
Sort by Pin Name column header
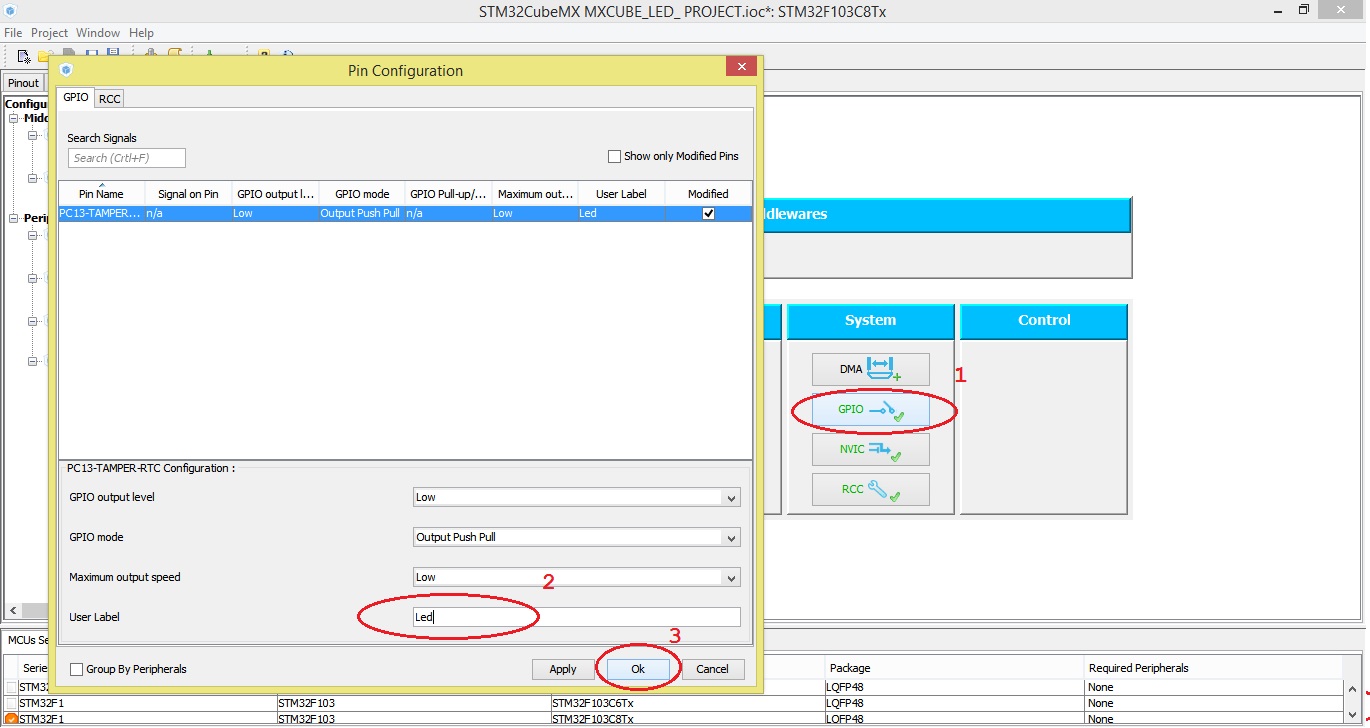pos(101,194)
